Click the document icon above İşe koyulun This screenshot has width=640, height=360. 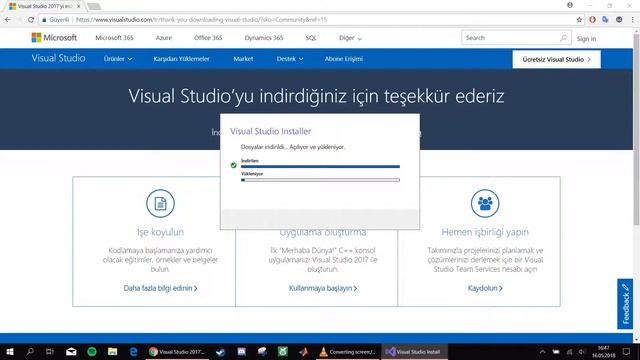pyautogui.click(x=160, y=203)
